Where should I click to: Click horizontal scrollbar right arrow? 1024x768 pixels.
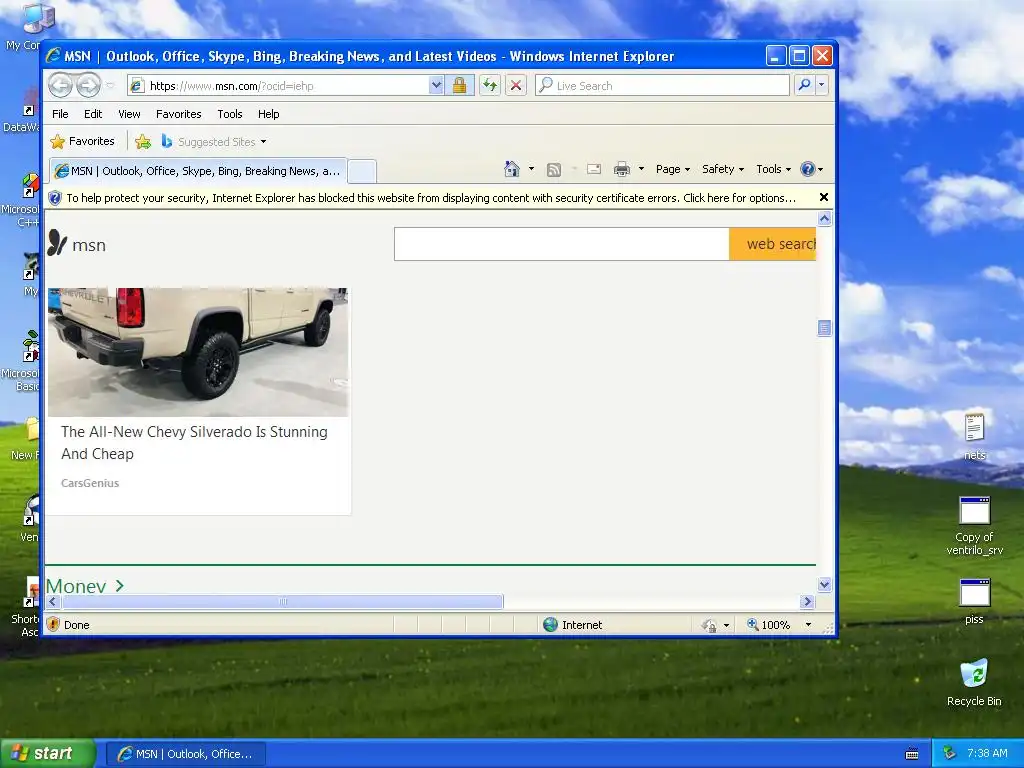807,601
